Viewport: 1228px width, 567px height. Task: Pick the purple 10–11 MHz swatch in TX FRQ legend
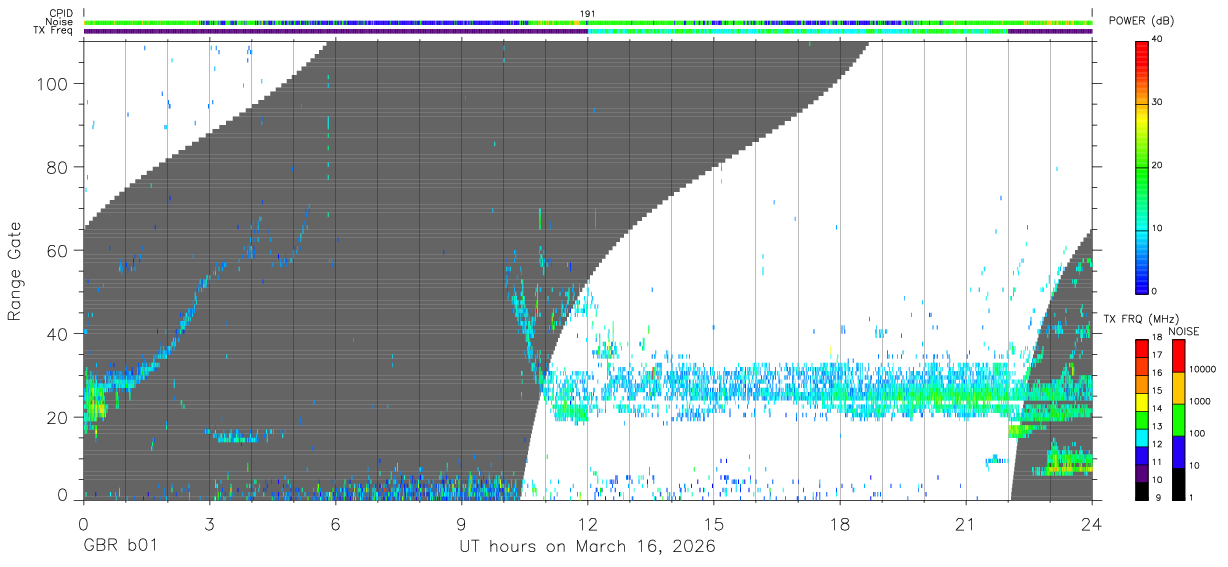point(1141,474)
